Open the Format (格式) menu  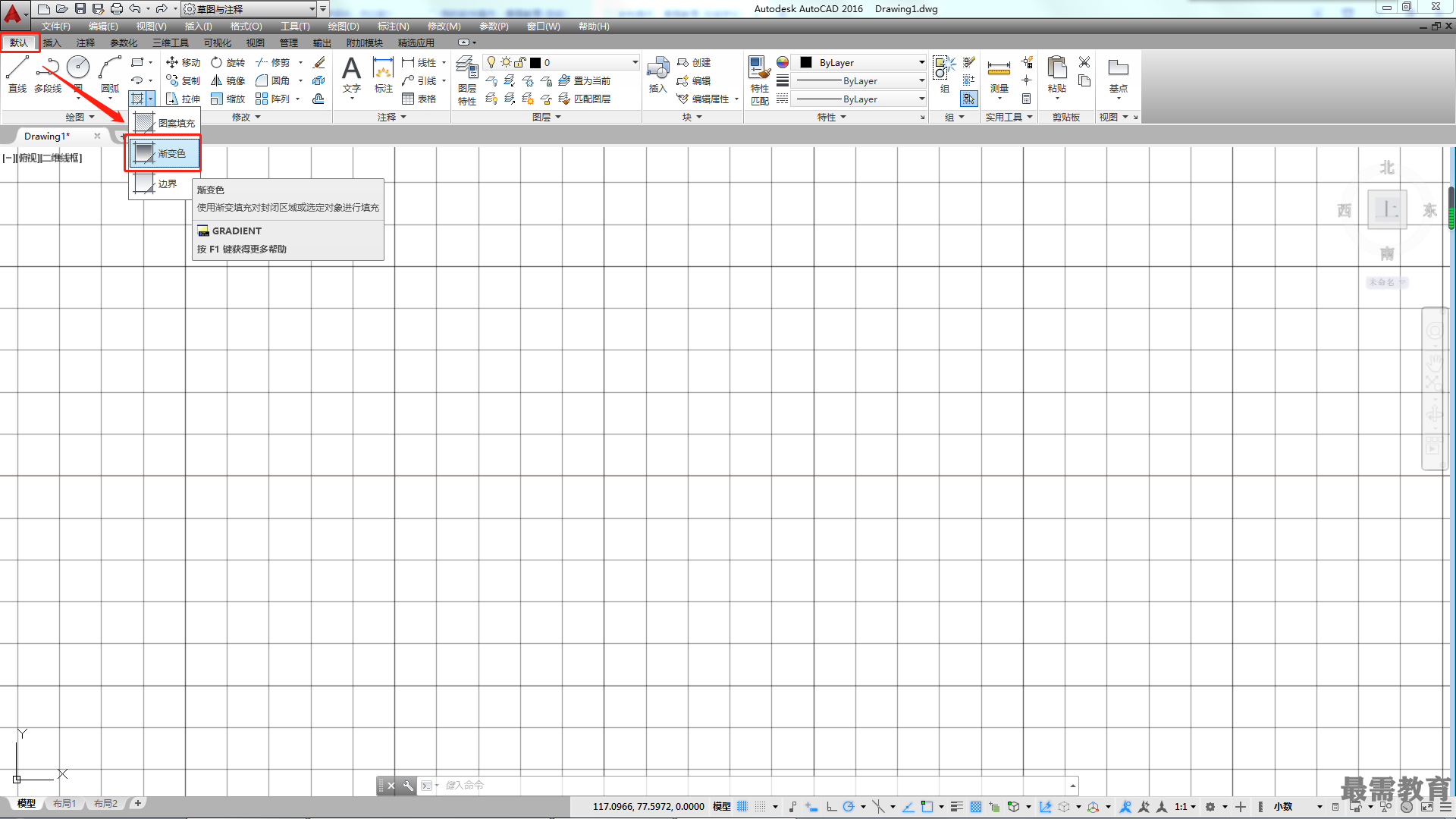[x=246, y=27]
